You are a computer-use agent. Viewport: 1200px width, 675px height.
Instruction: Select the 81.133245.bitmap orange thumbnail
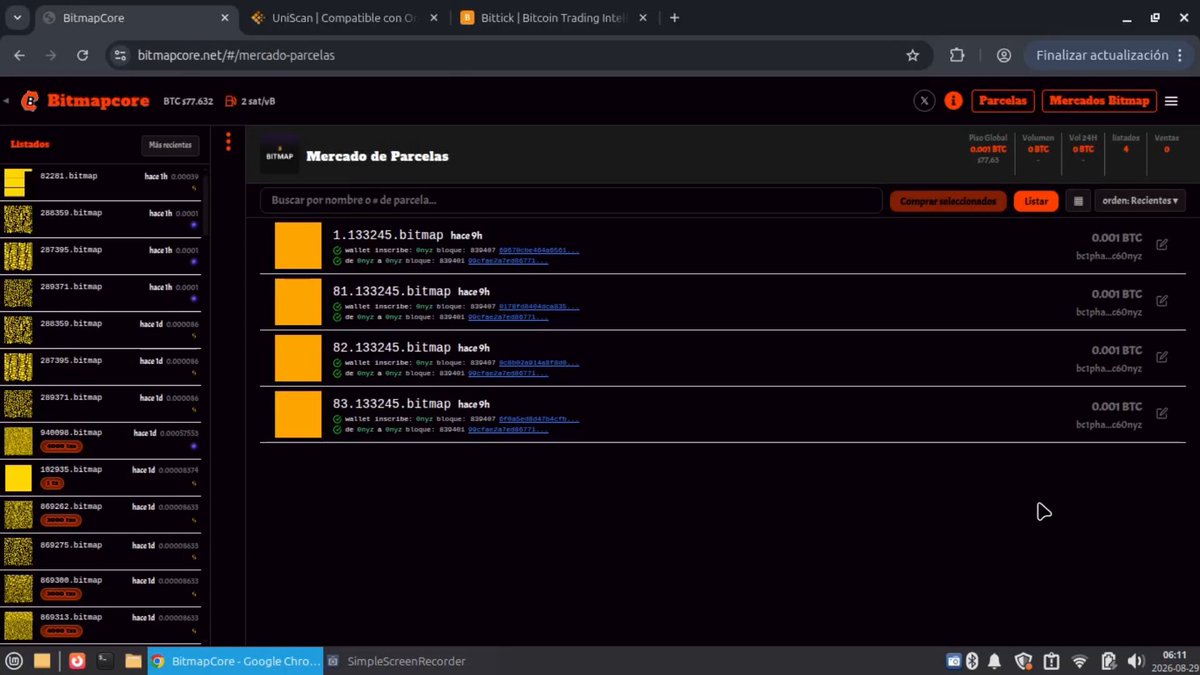tap(298, 302)
